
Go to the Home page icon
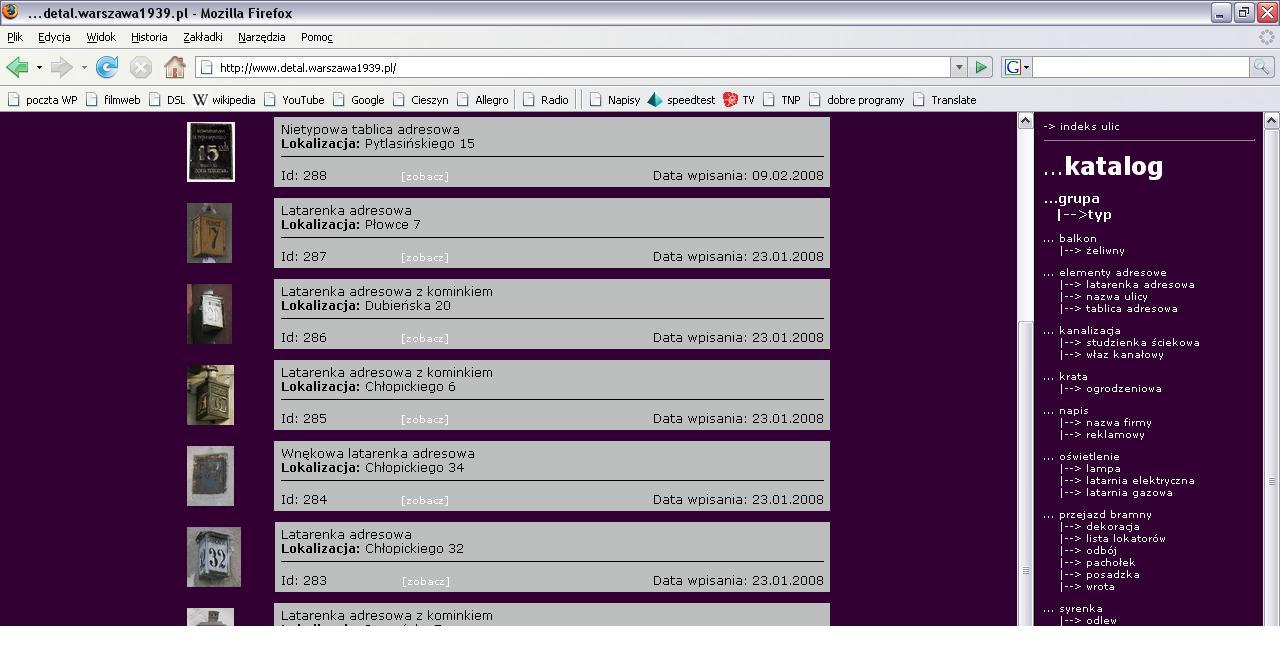tap(175, 67)
